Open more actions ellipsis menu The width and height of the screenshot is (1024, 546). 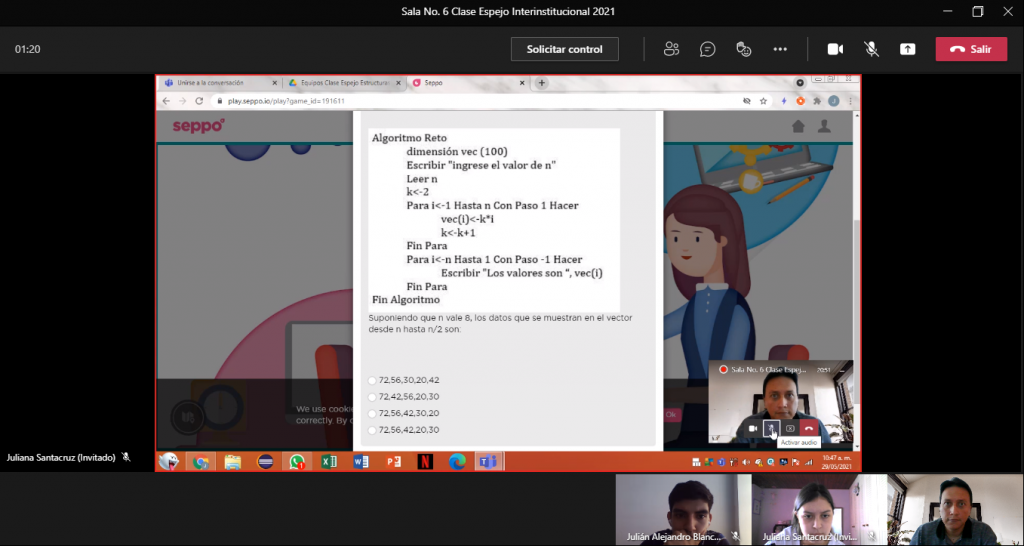[x=780, y=49]
